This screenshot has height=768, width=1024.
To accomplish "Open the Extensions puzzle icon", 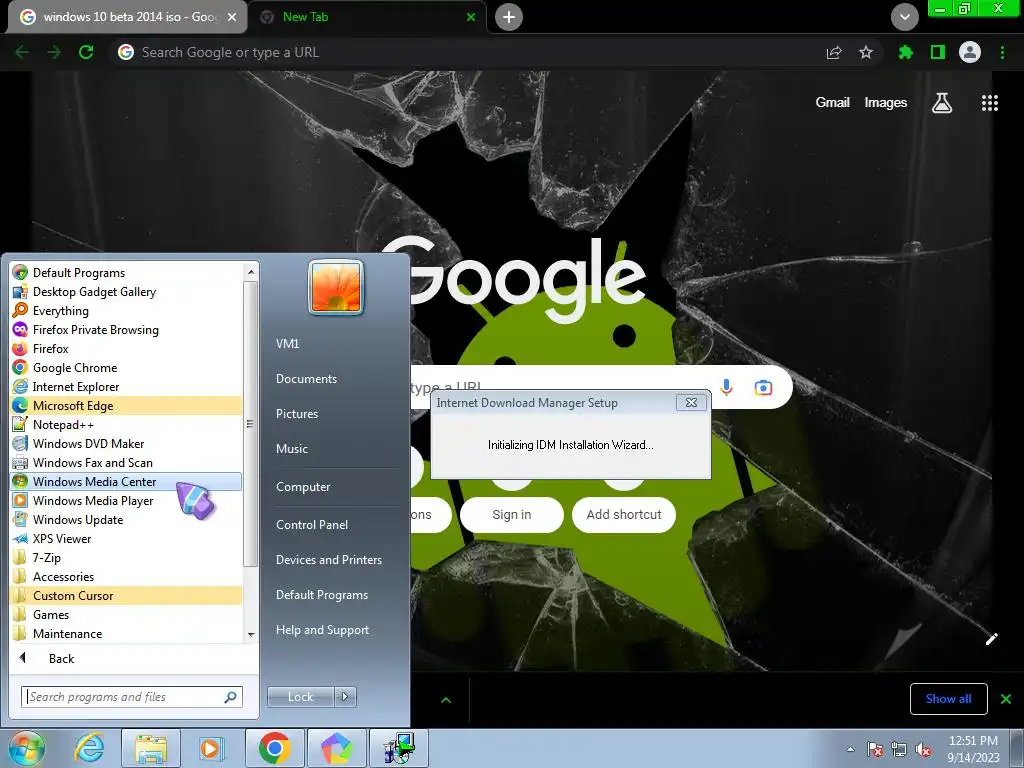I will (905, 52).
